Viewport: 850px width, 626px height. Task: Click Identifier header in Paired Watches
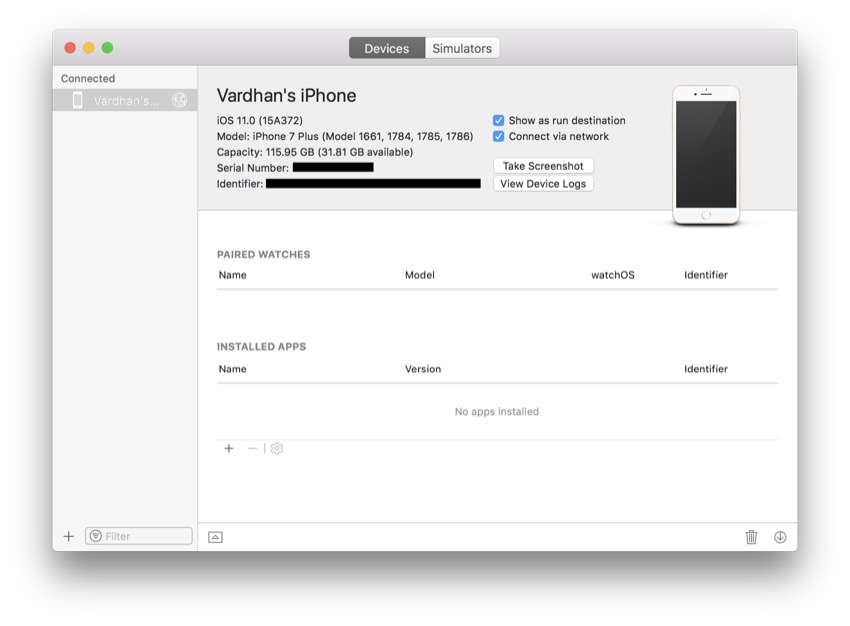pyautogui.click(x=706, y=275)
